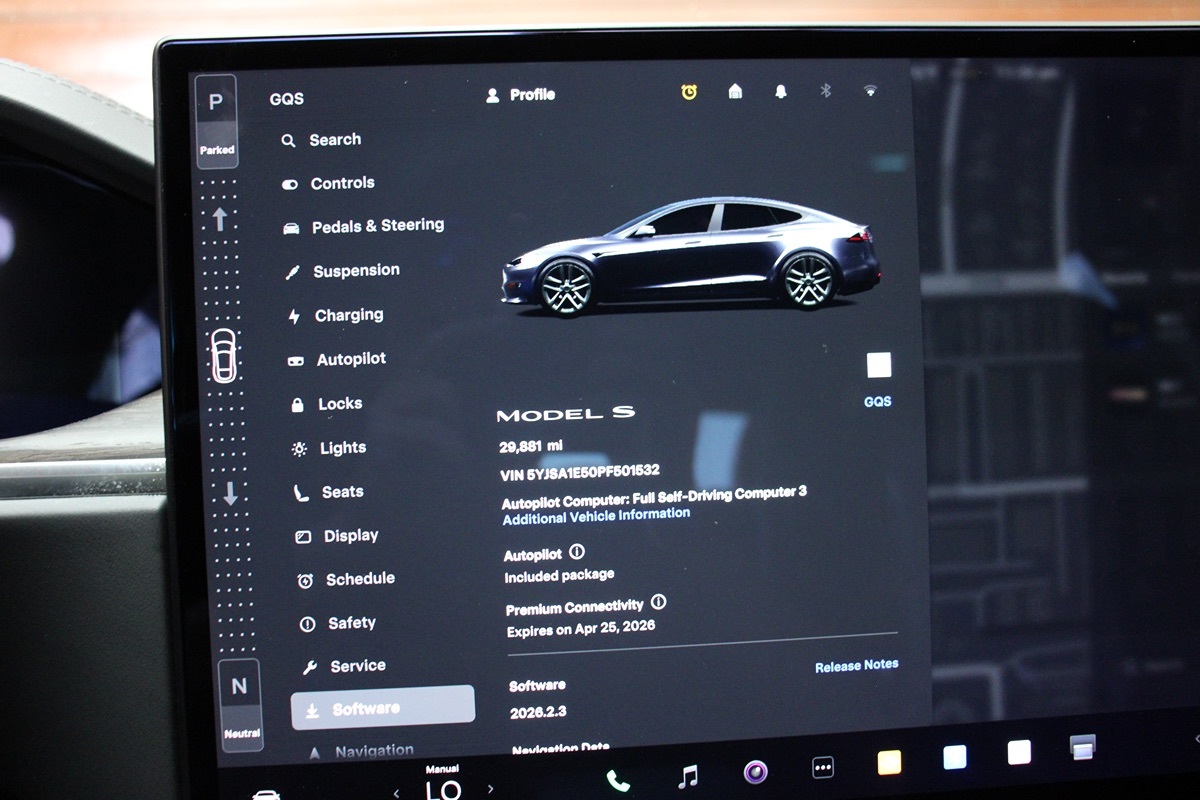The height and width of the screenshot is (800, 1200).
Task: Open the Safety menu
Action: (x=338, y=623)
